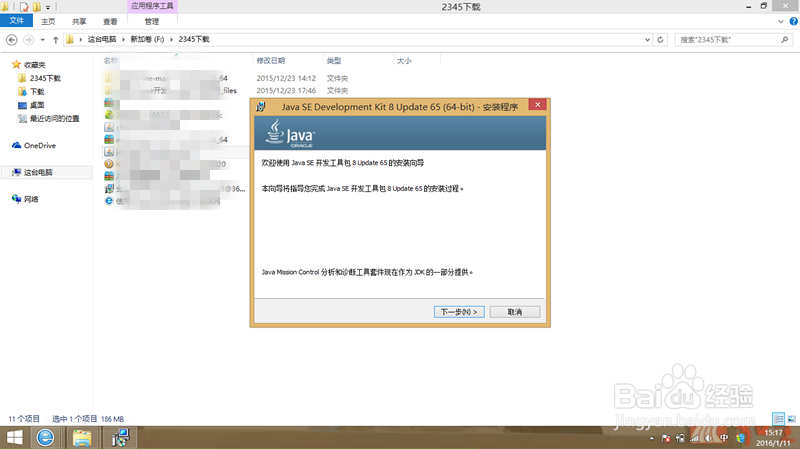This screenshot has width=800, height=449.
Task: Sort by 修改日期 column header
Action: (271, 61)
